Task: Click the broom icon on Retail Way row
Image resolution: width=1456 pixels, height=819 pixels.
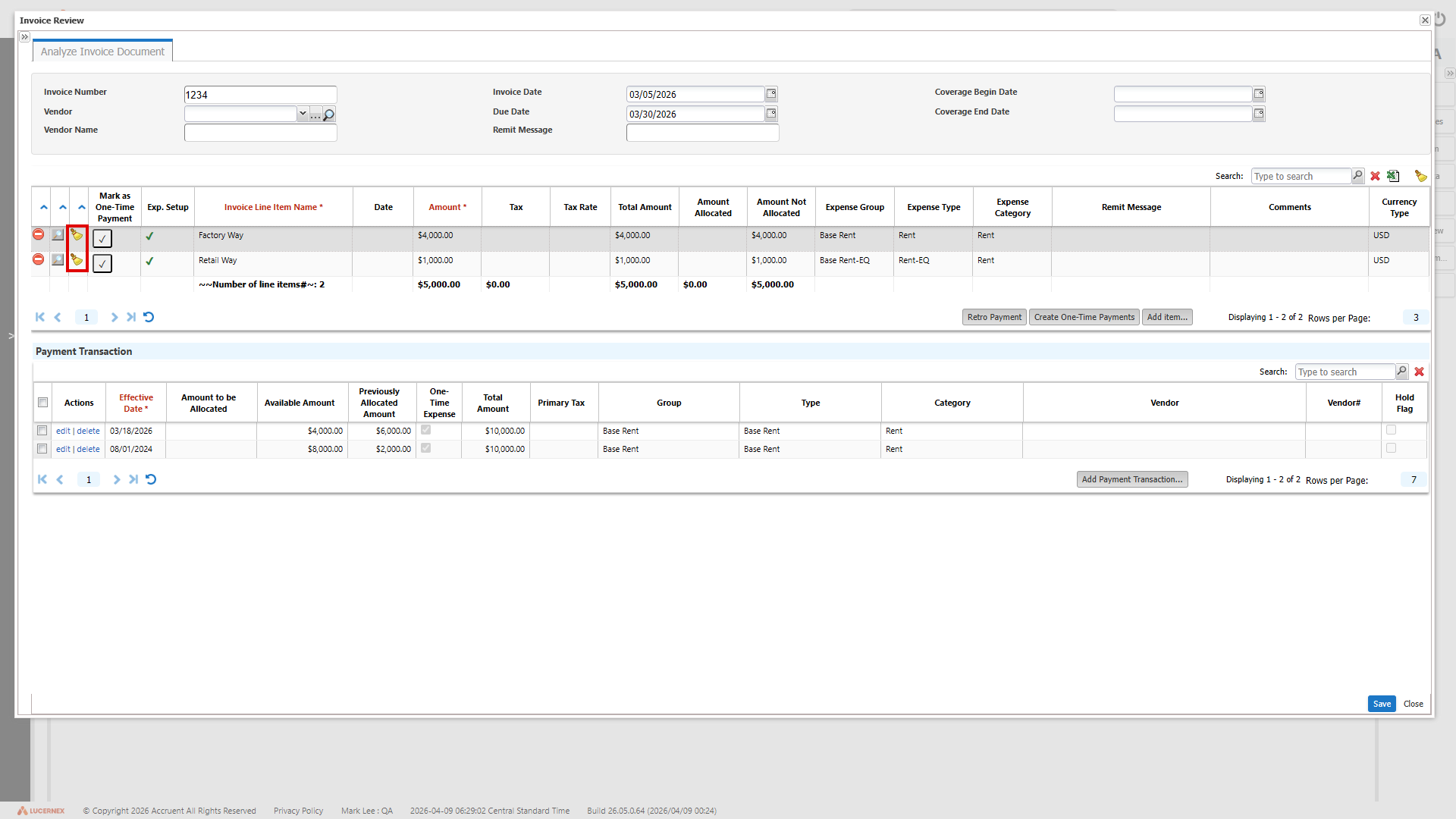Action: tap(77, 260)
